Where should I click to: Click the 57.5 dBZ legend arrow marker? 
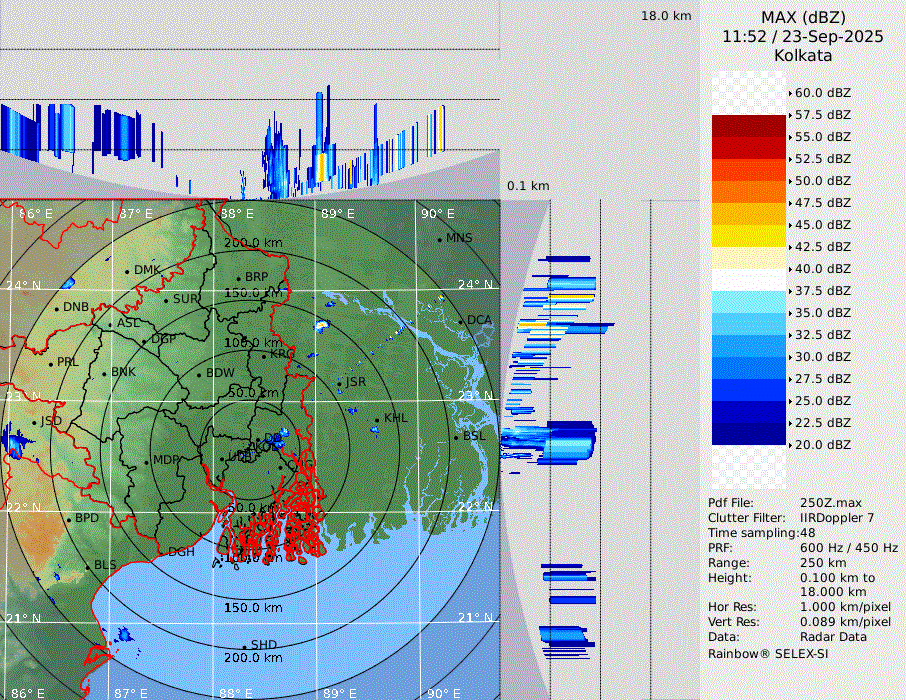[791, 115]
